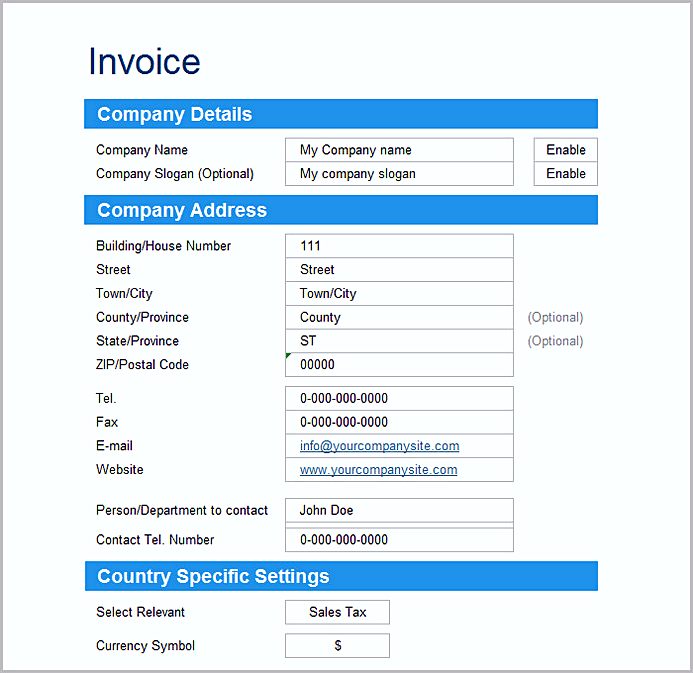The width and height of the screenshot is (693, 673).
Task: Select the Contact Tel. Number field
Action: point(399,540)
